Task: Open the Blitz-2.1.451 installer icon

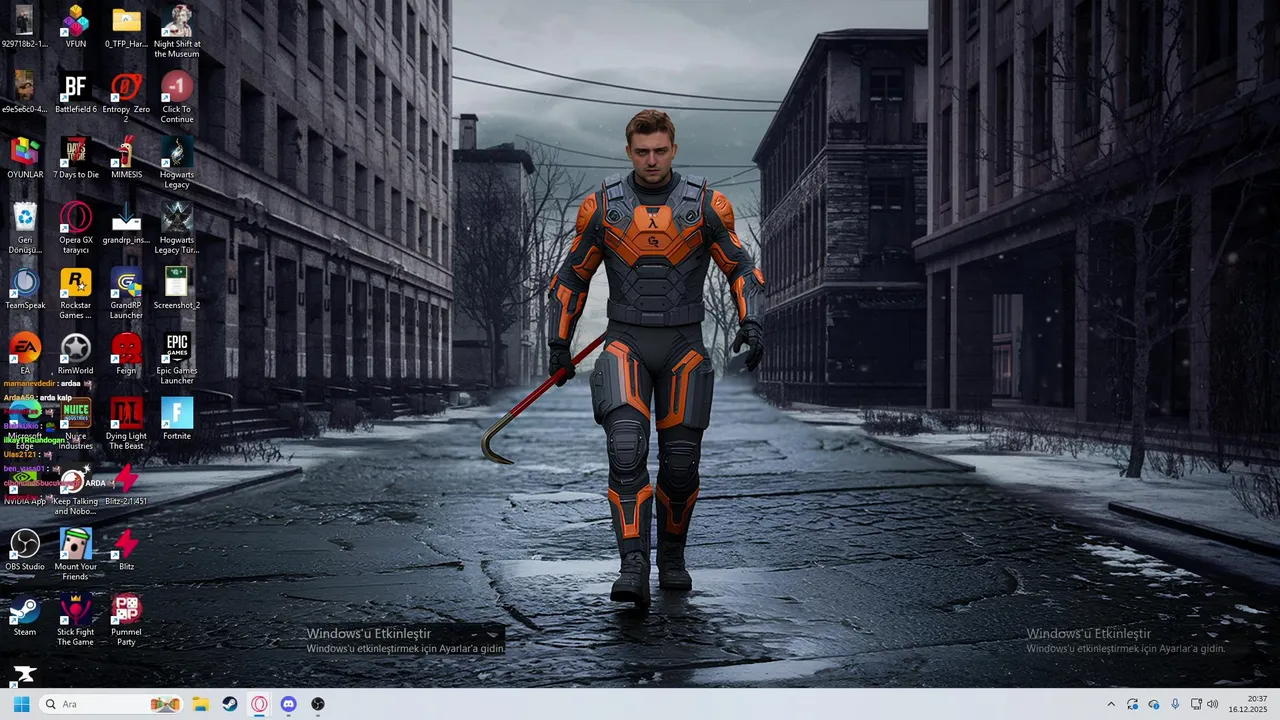Action: click(x=126, y=485)
